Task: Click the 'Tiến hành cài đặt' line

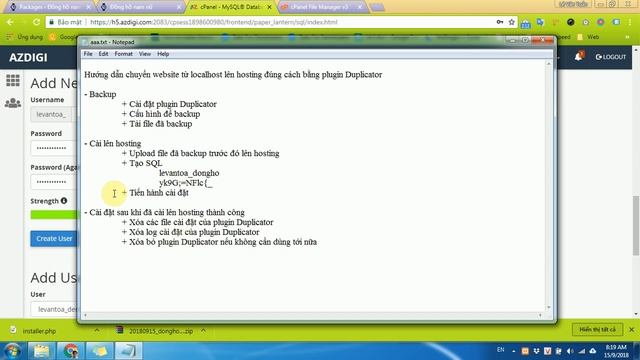Action: [x=155, y=193]
